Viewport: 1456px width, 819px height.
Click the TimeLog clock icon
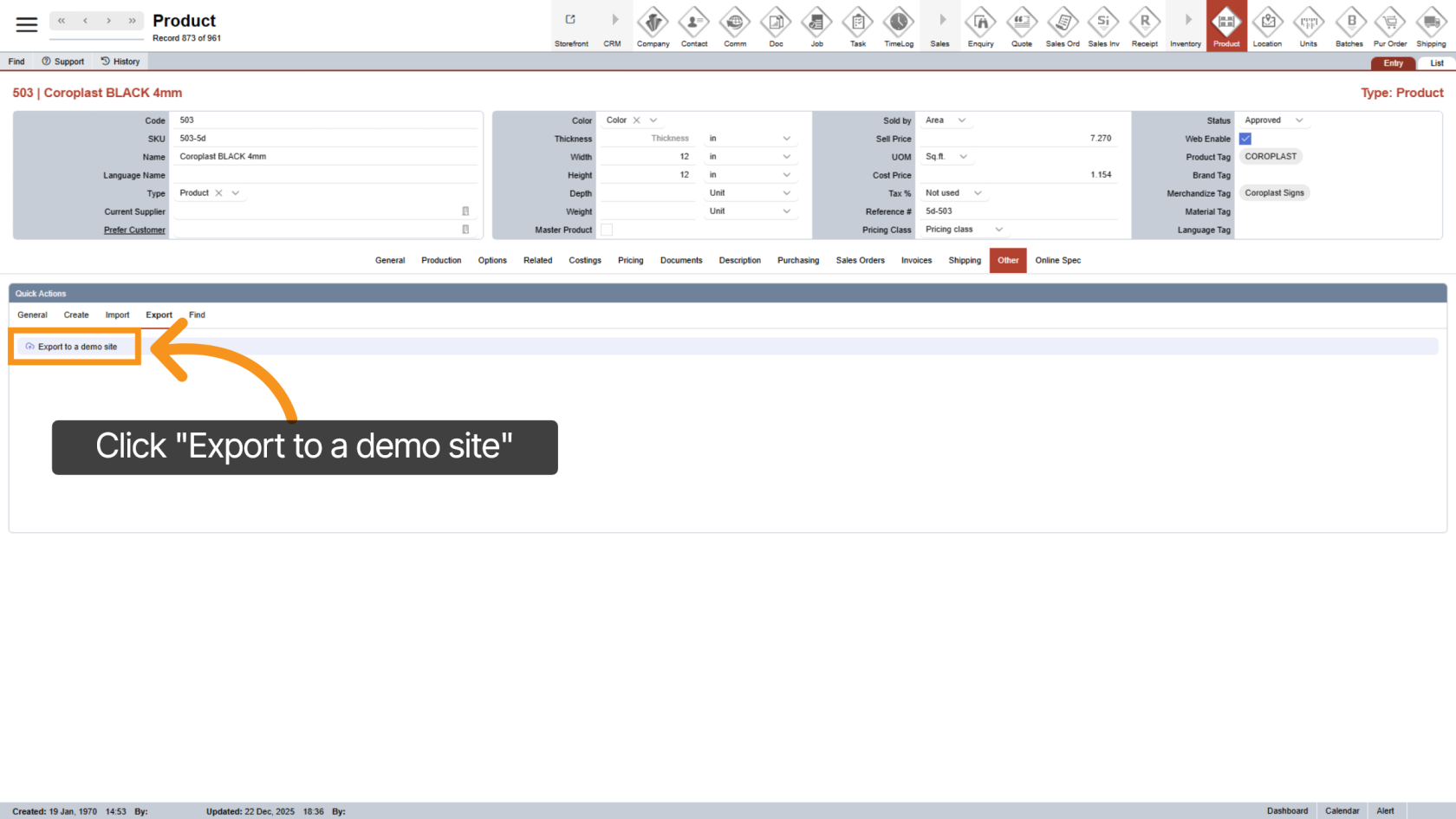[898, 26]
